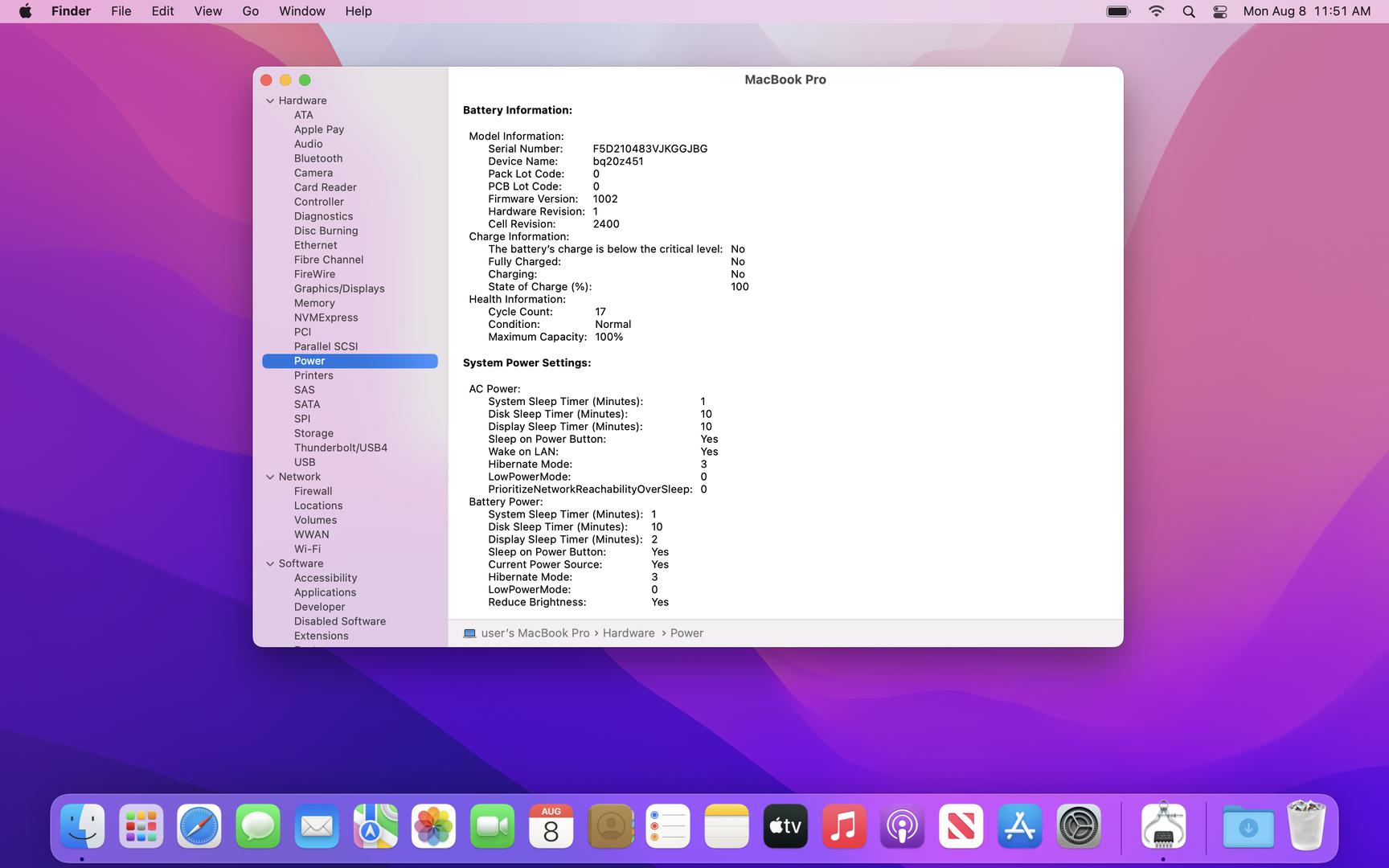This screenshot has width=1389, height=868.
Task: Open the View menu
Action: pos(208,11)
